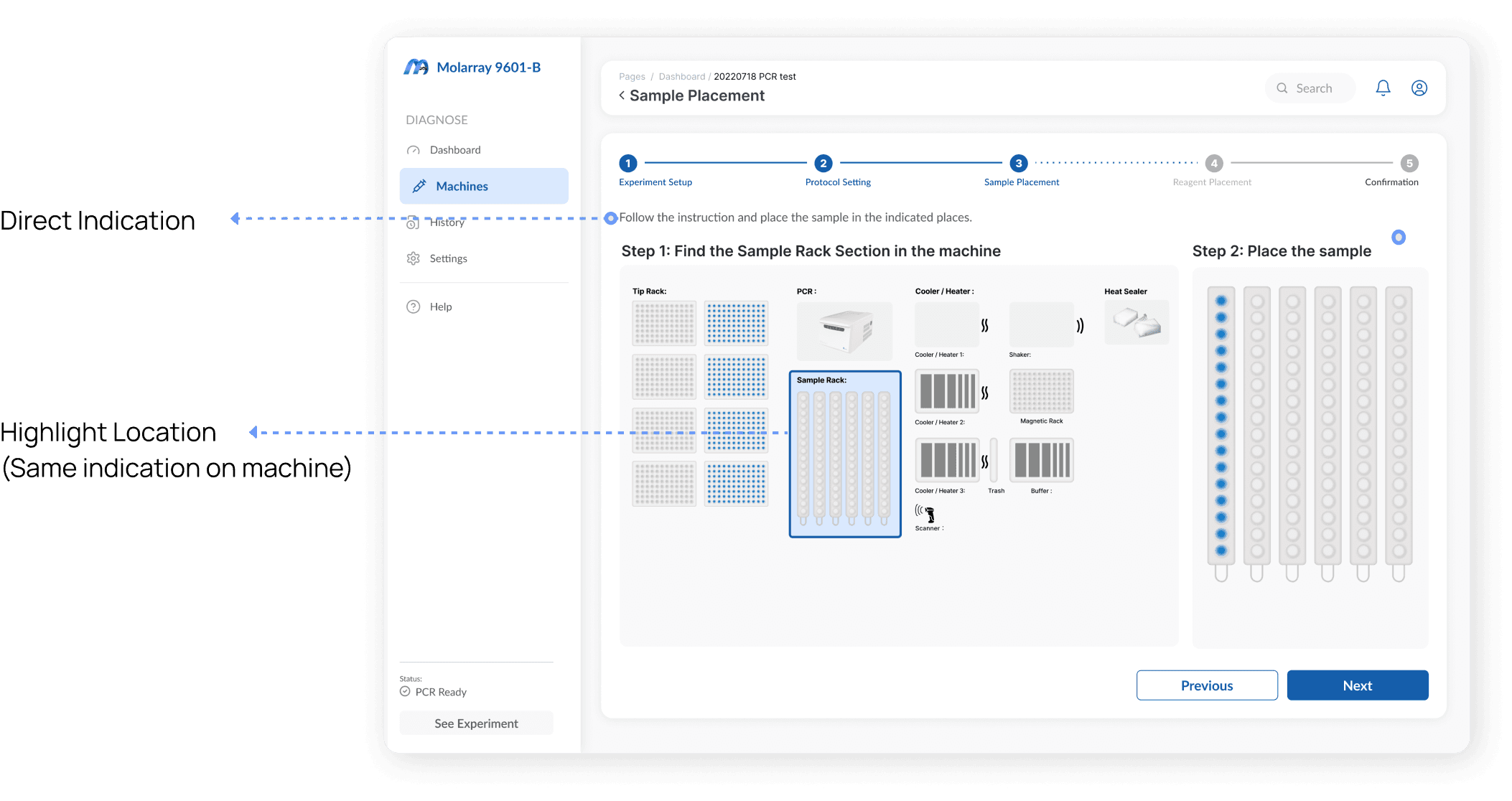Screen dimensions: 1512x801
Task: Click the Settings gear icon in sidebar
Action: 413,258
